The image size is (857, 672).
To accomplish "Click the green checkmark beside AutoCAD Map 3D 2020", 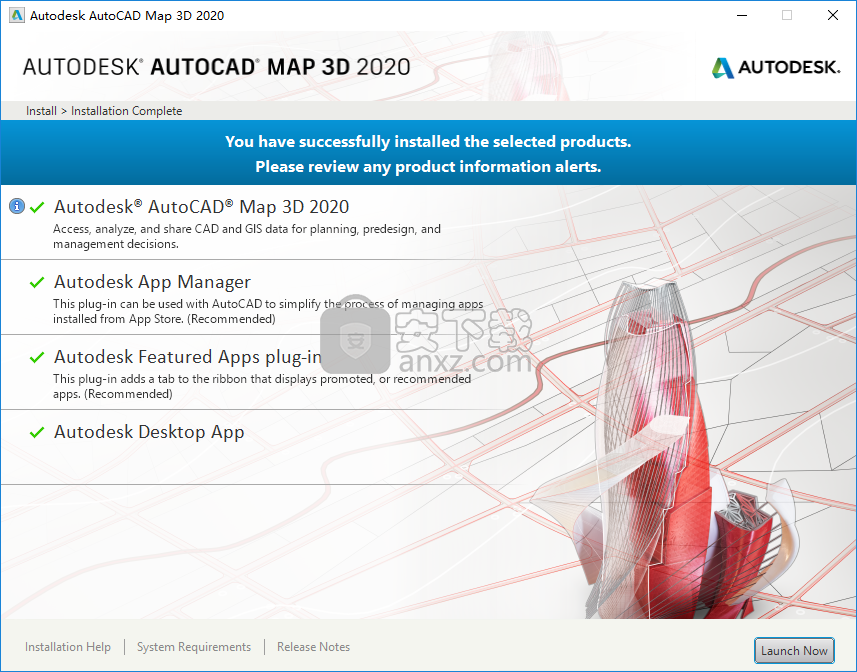I will point(37,208).
